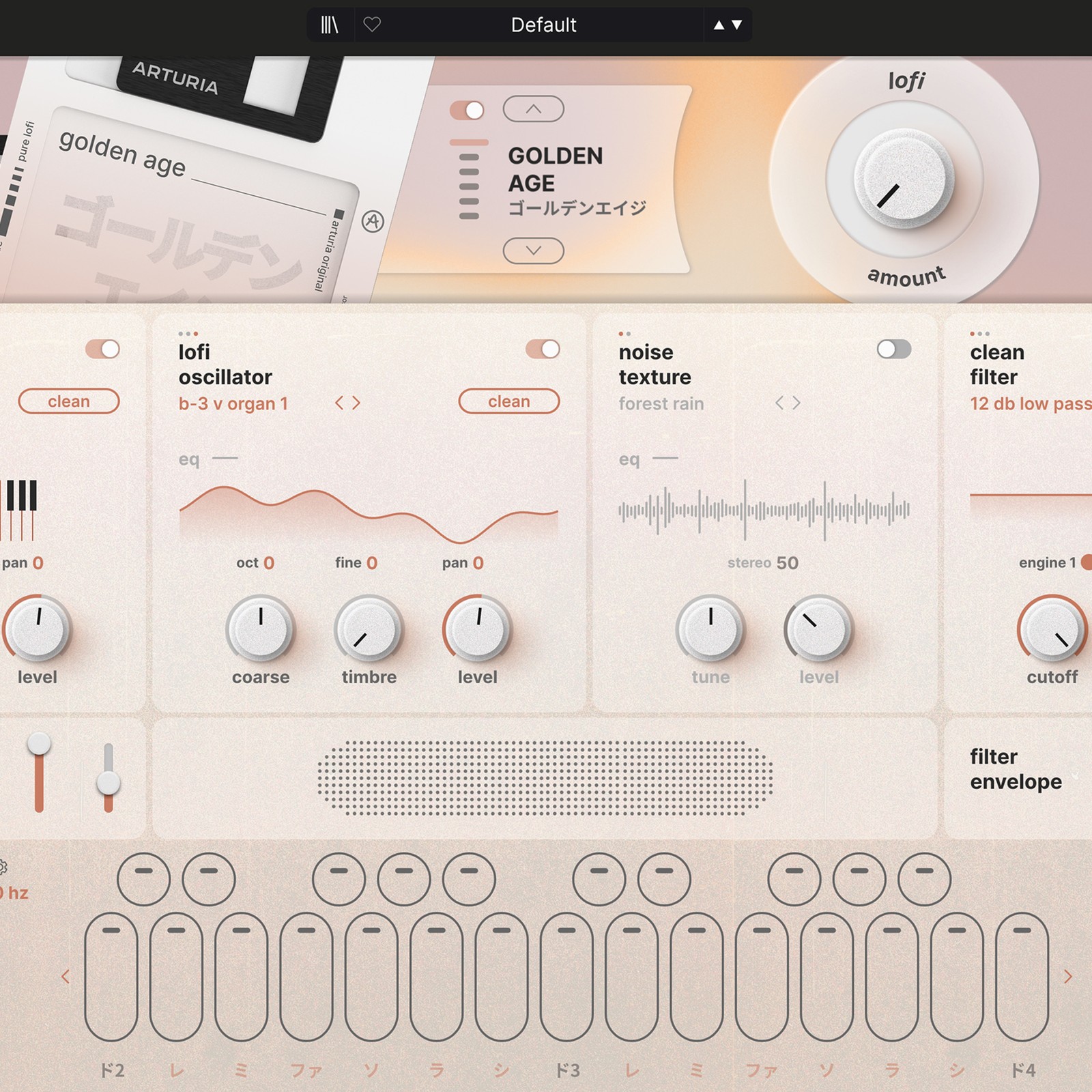Click the Default preset name

[543, 25]
